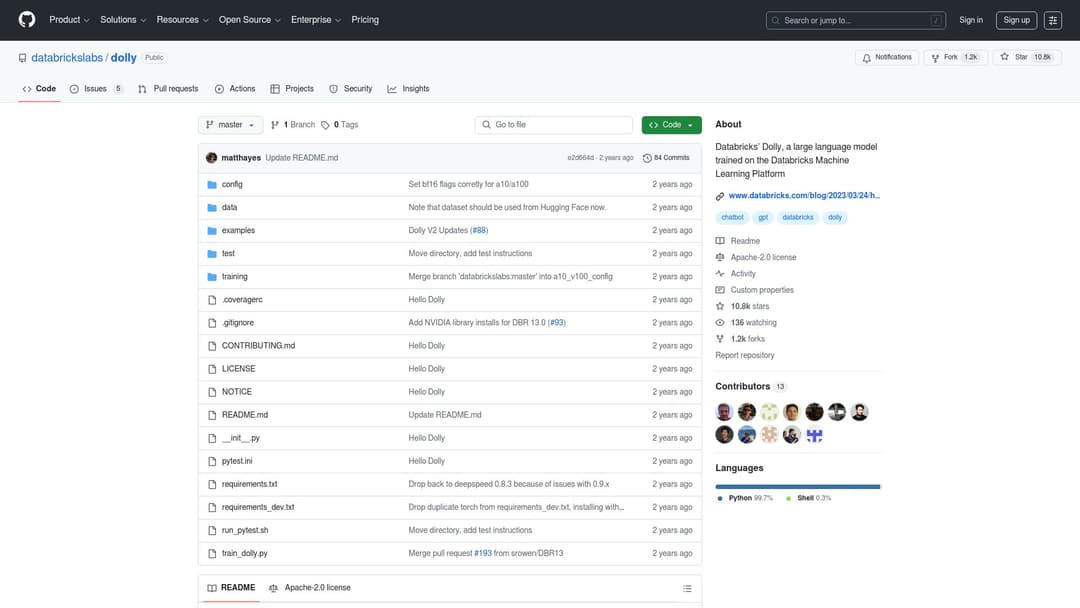Expand the Product menu
This screenshot has height=608, width=1080.
[69, 20]
